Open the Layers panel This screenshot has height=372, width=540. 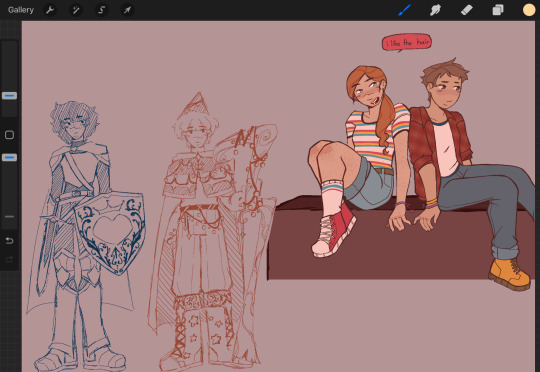coord(498,10)
